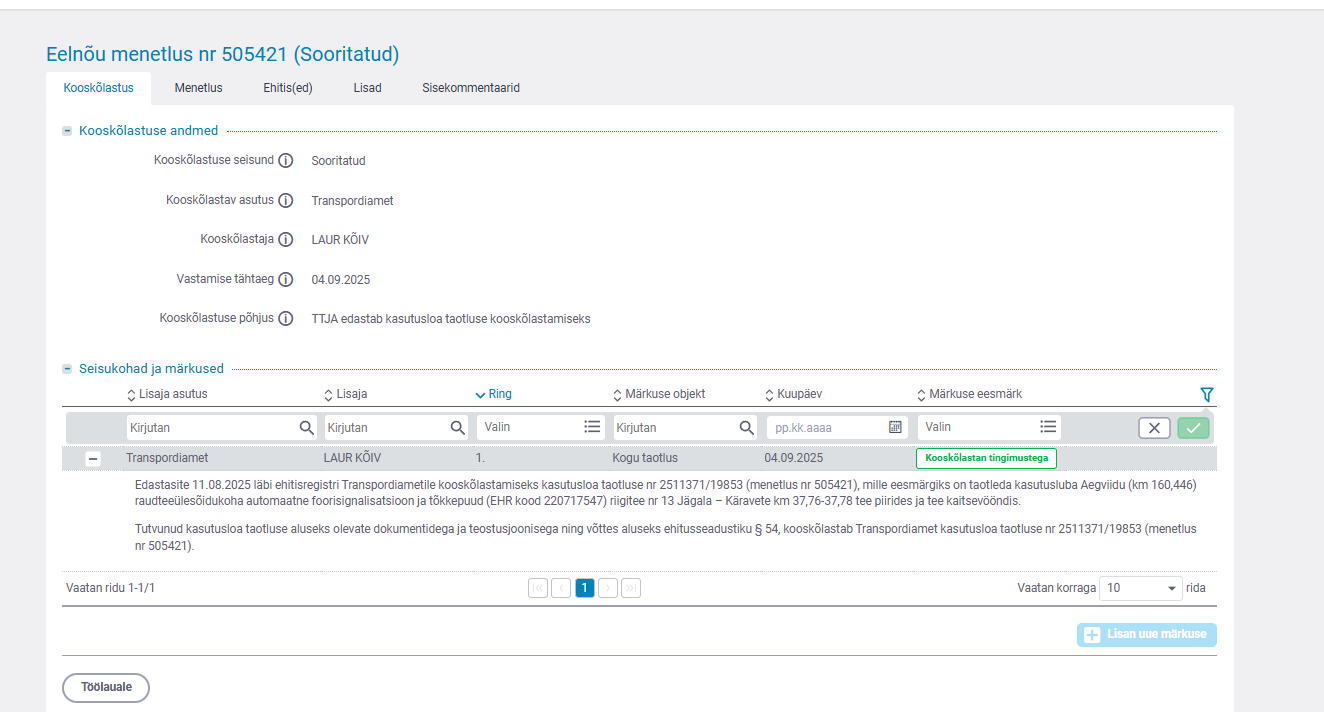Sort by Lisaja asutus column
Screen dimensions: 1324x712
coord(167,394)
